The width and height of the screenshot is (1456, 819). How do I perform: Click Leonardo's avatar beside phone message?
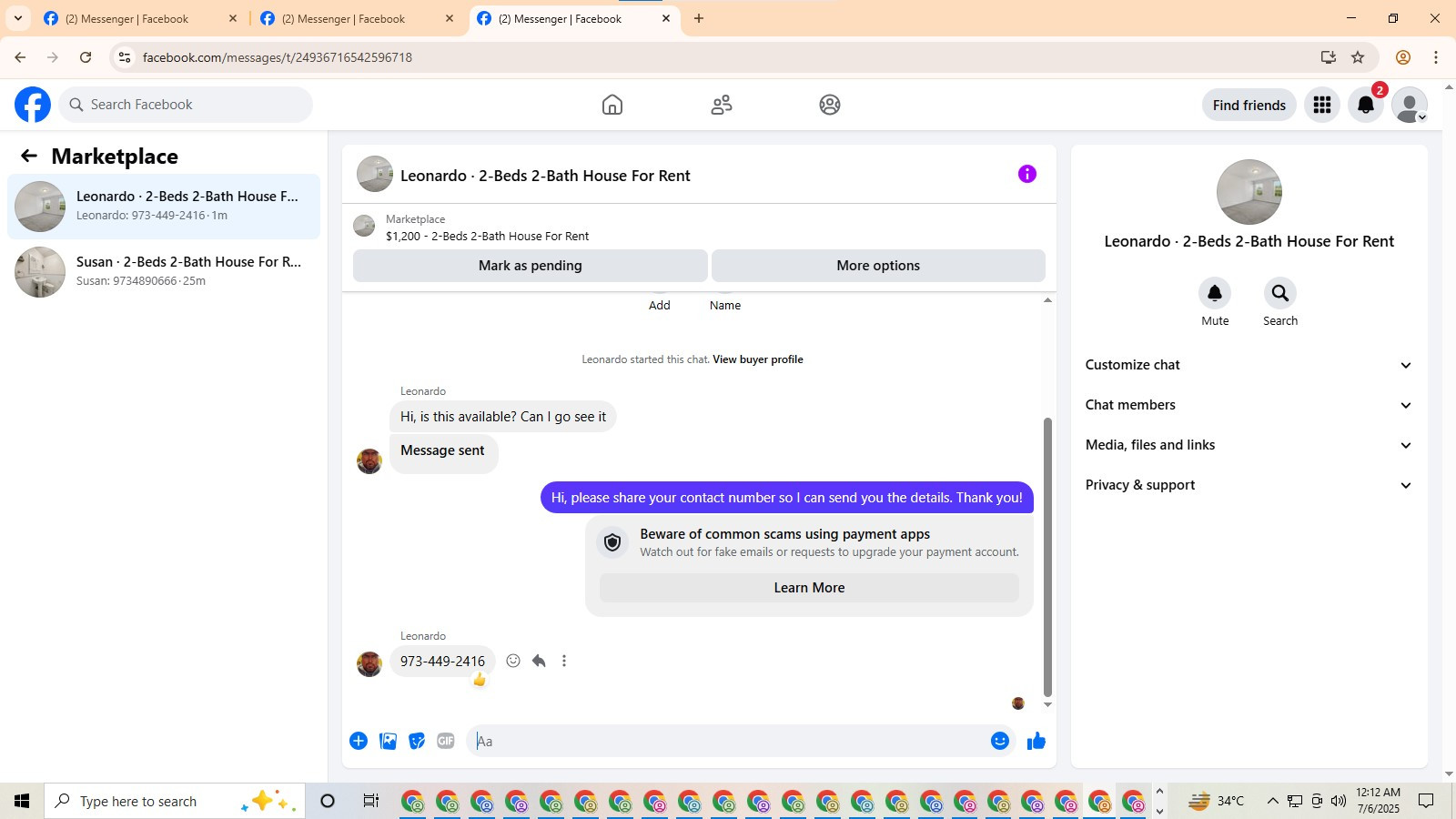click(369, 663)
